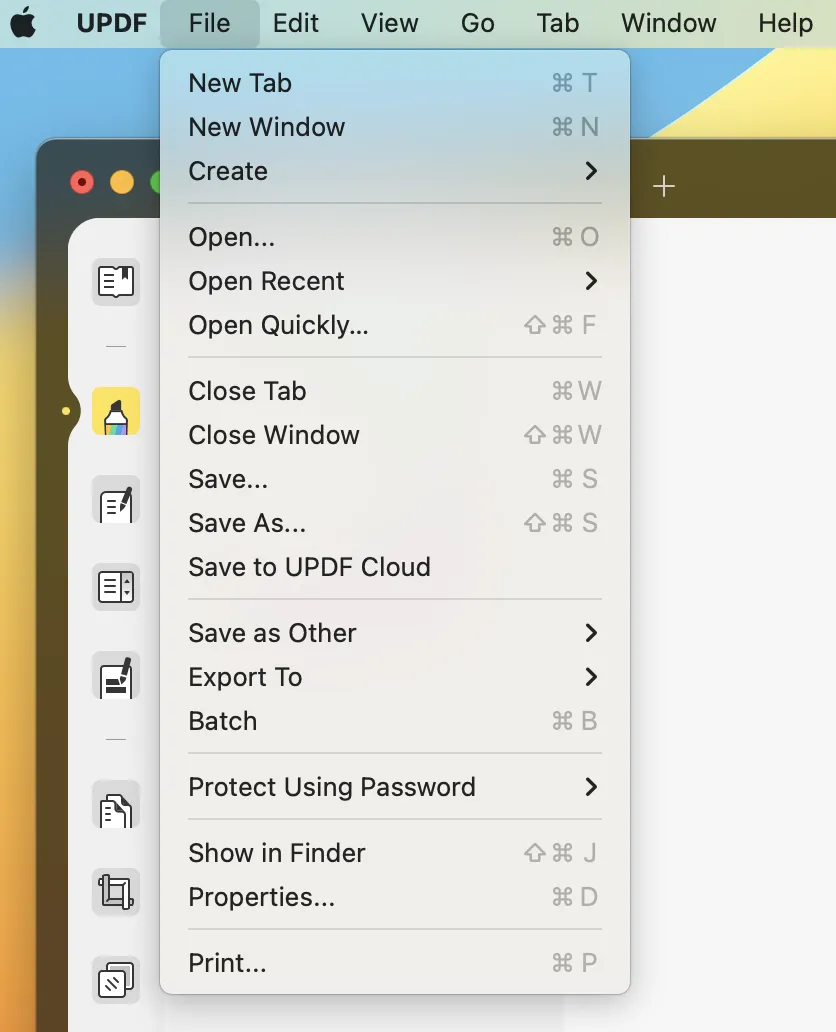The height and width of the screenshot is (1032, 836).
Task: Select Open Quickly... menu item
Action: (395, 325)
